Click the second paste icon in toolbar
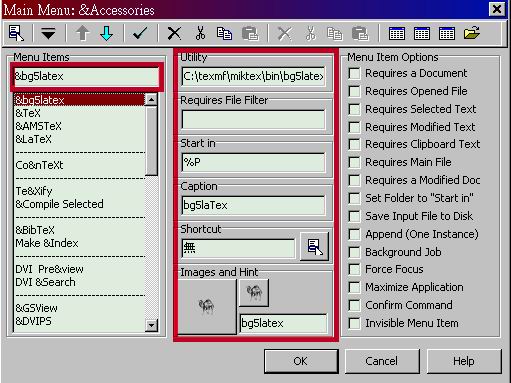The height and width of the screenshot is (383, 511). click(x=360, y=33)
